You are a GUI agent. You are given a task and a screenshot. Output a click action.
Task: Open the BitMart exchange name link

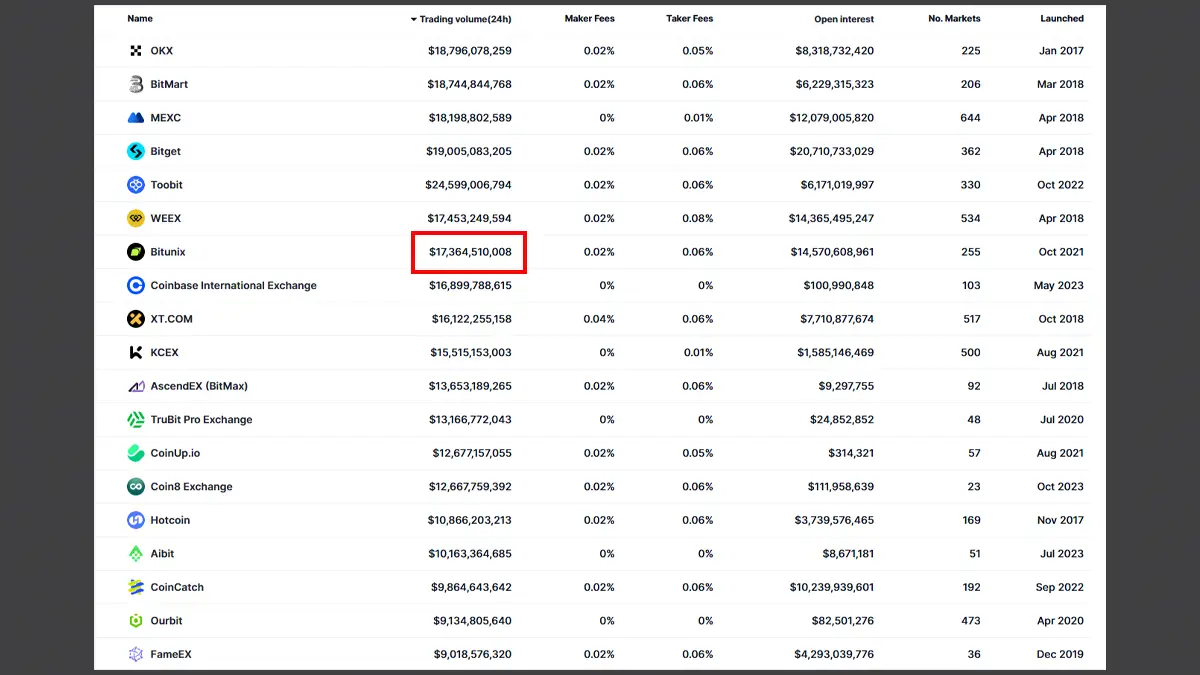tap(169, 84)
